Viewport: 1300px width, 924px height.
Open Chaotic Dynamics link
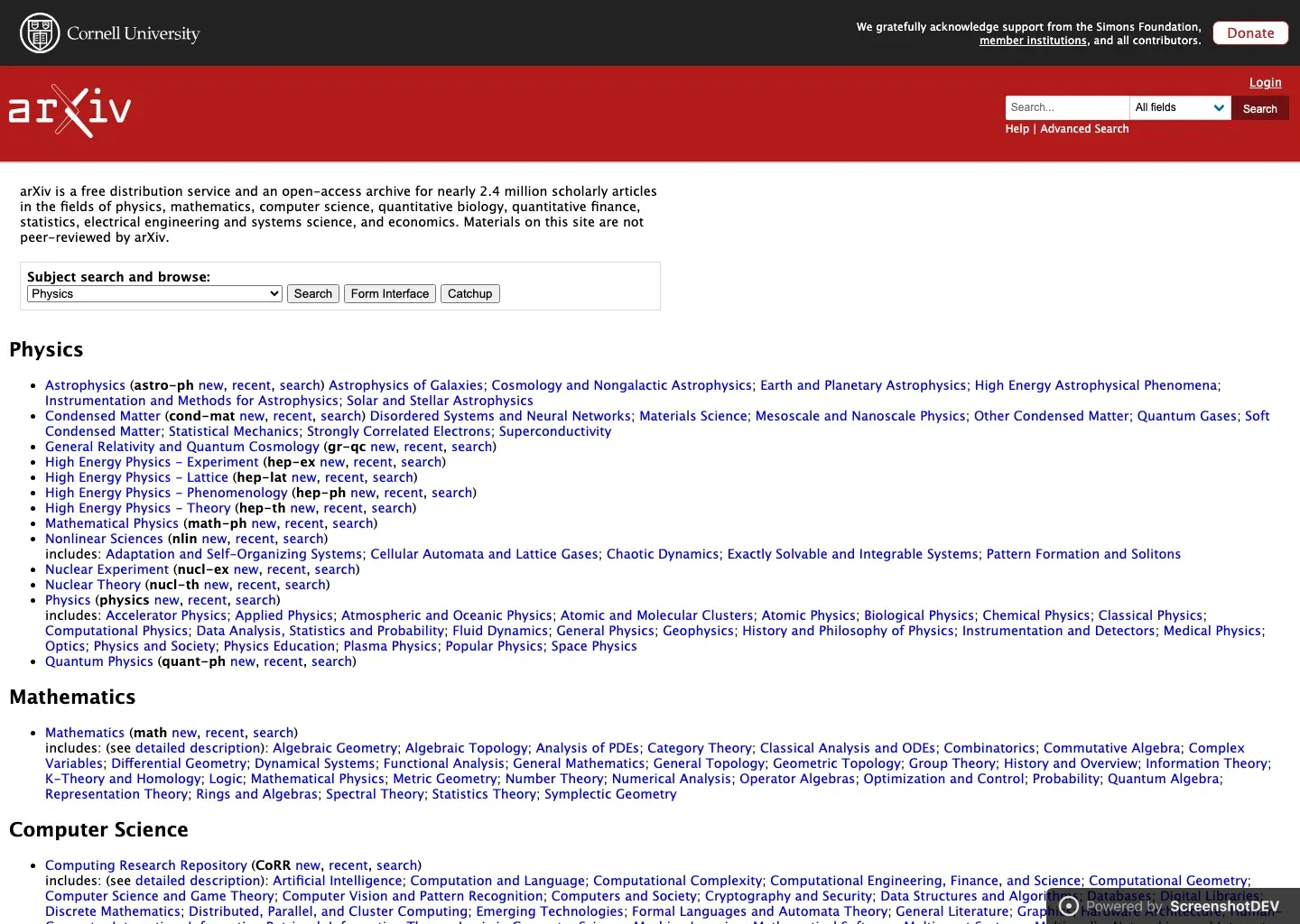click(663, 554)
